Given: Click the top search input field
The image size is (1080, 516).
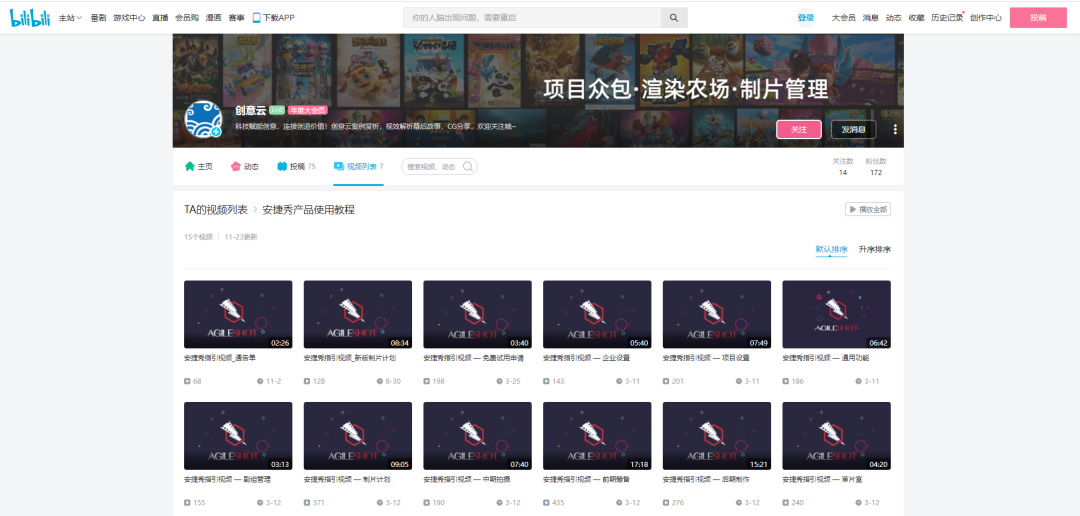Looking at the screenshot, I should click(531, 18).
